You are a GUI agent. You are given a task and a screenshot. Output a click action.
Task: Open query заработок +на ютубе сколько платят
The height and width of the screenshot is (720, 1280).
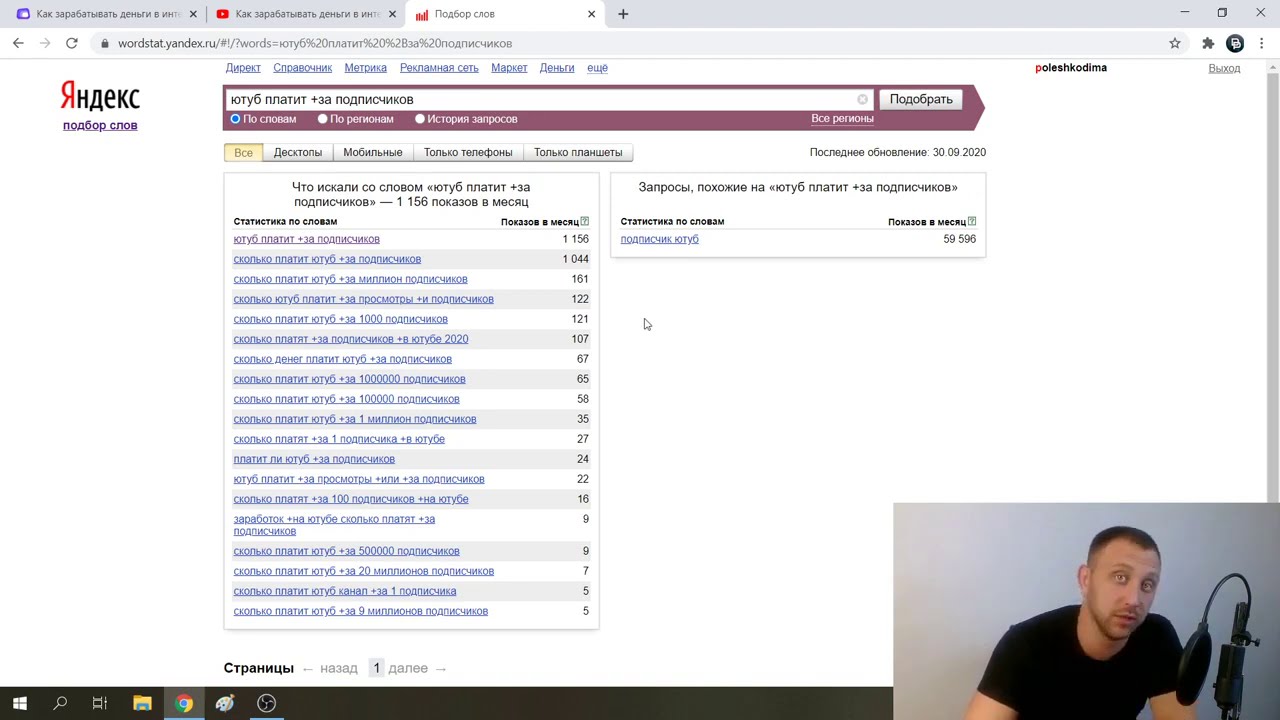(x=334, y=525)
